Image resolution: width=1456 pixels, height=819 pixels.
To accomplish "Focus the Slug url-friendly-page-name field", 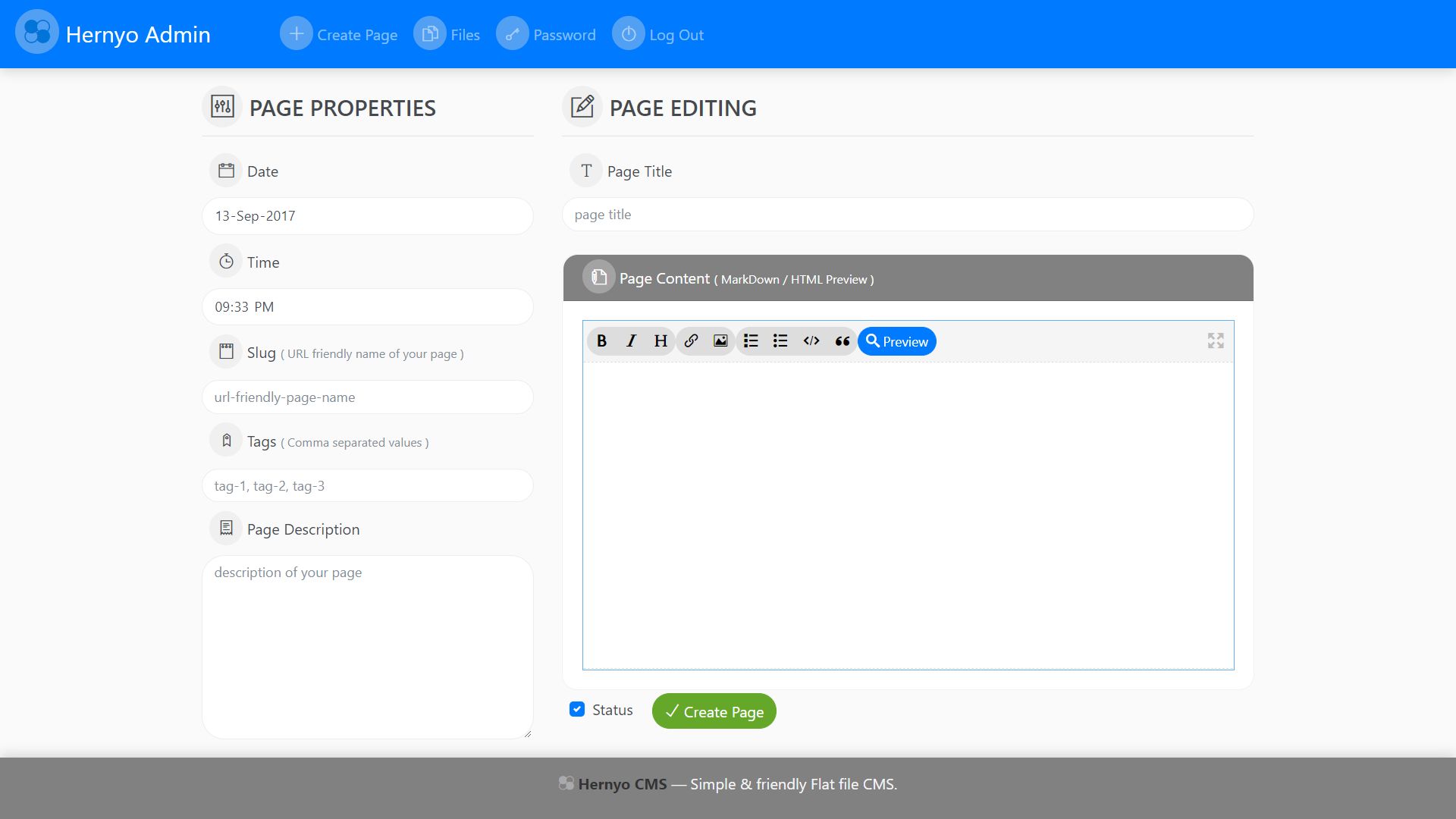I will (367, 397).
